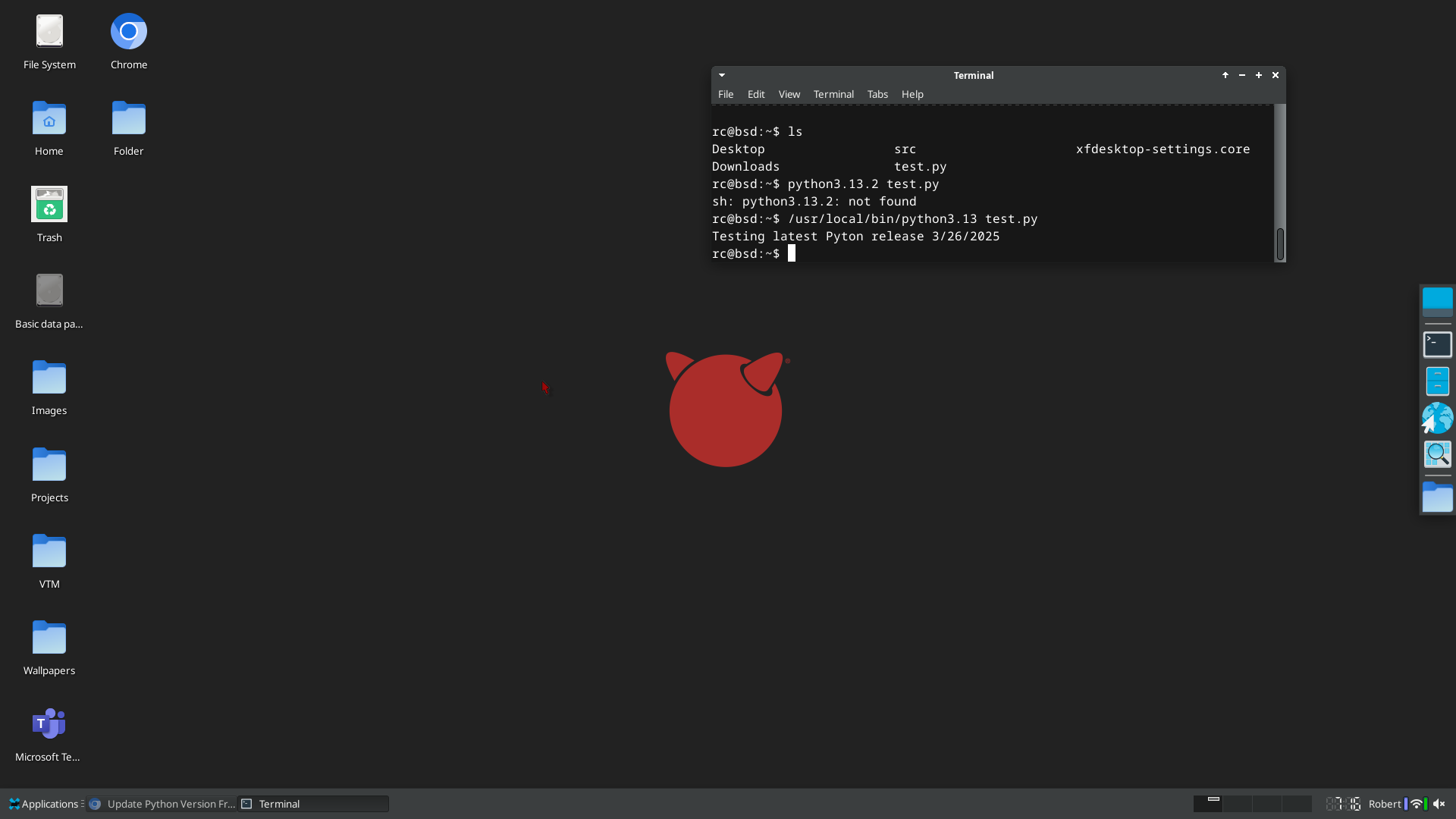Switch to Update Python Version taskbar window
This screenshot has width=1456, height=819.
click(162, 804)
